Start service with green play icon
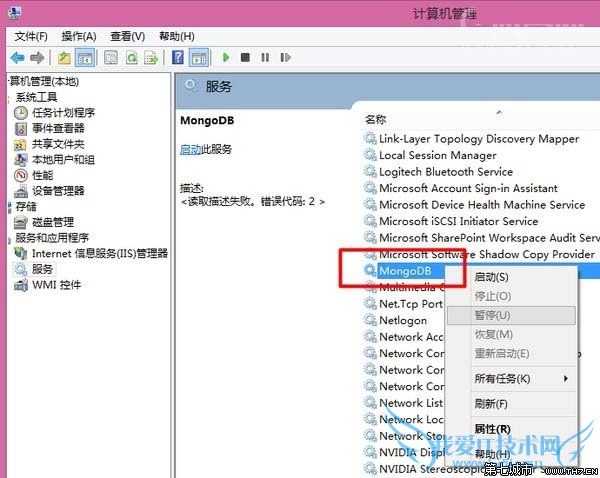600x478 pixels. click(226, 57)
